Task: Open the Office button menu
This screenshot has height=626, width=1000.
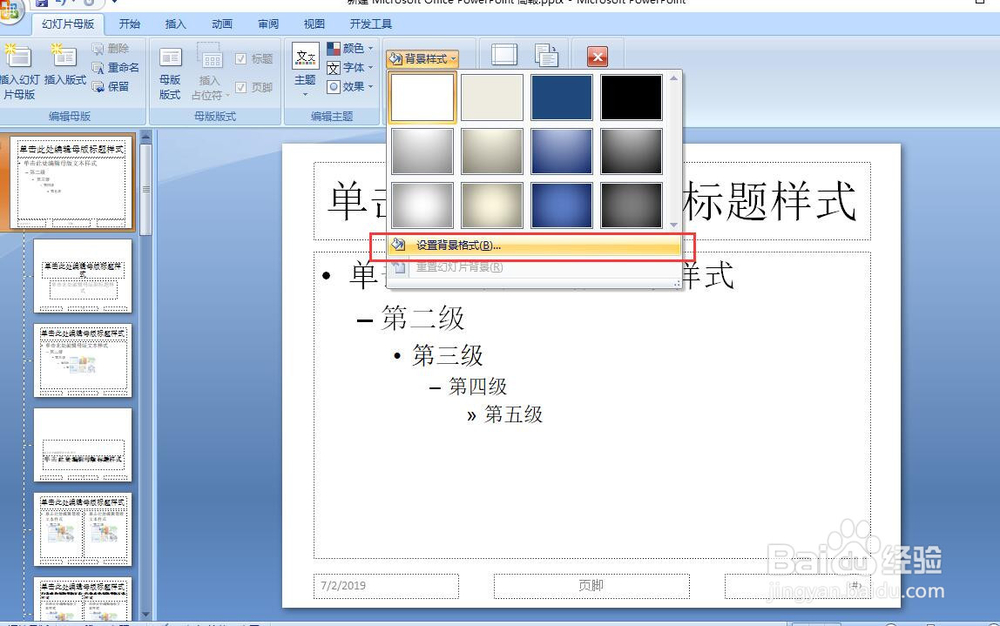Action: coord(9,9)
